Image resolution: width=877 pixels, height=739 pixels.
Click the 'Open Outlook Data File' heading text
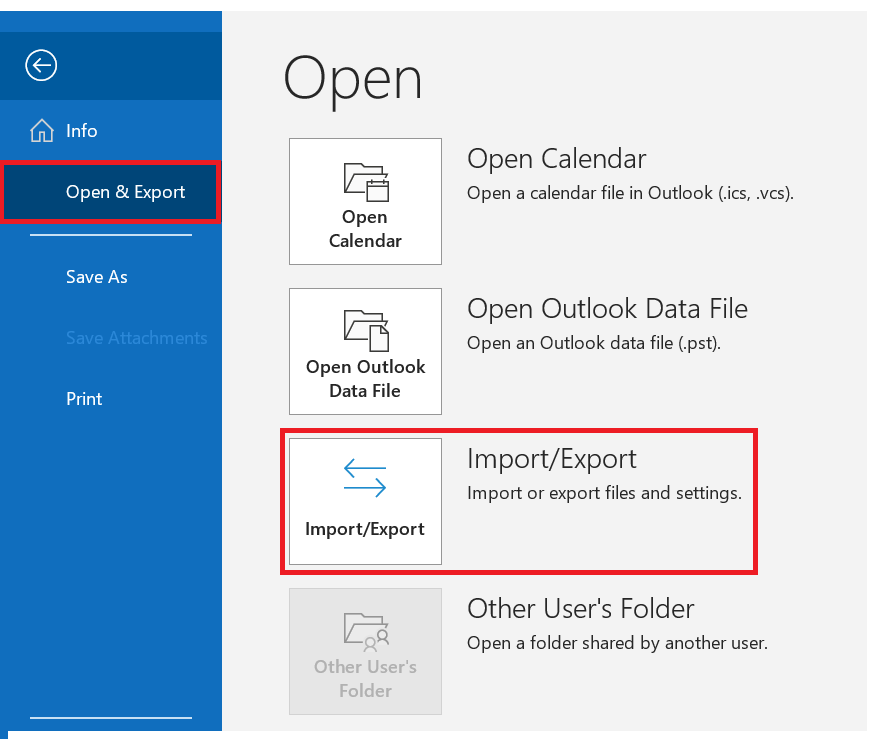click(607, 309)
